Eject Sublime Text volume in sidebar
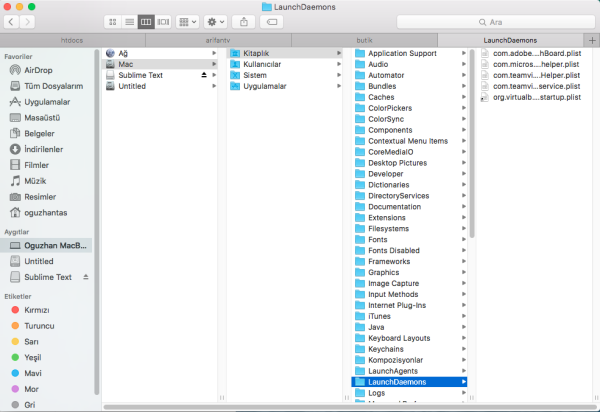The image size is (600, 412). pos(86,277)
